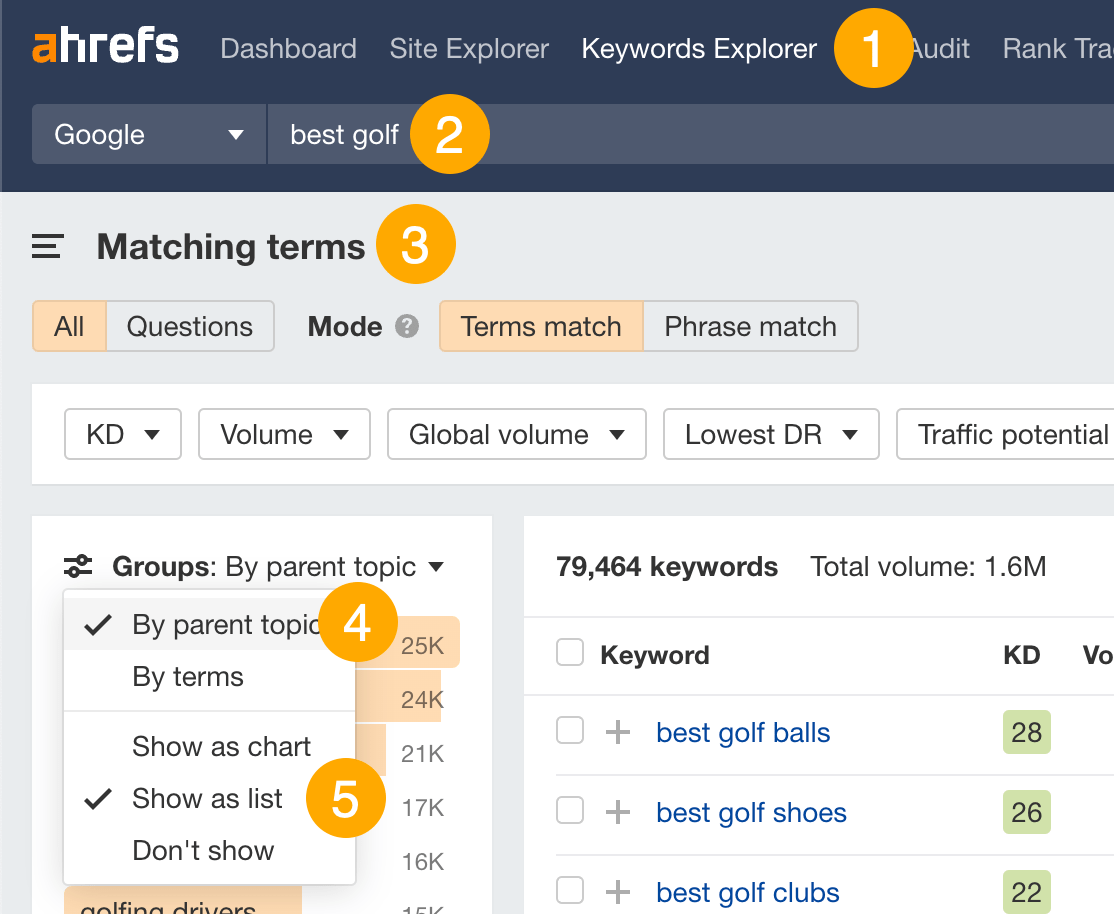Screen dimensions: 1114x914
Task: Choose Show as list option
Action: [210, 798]
